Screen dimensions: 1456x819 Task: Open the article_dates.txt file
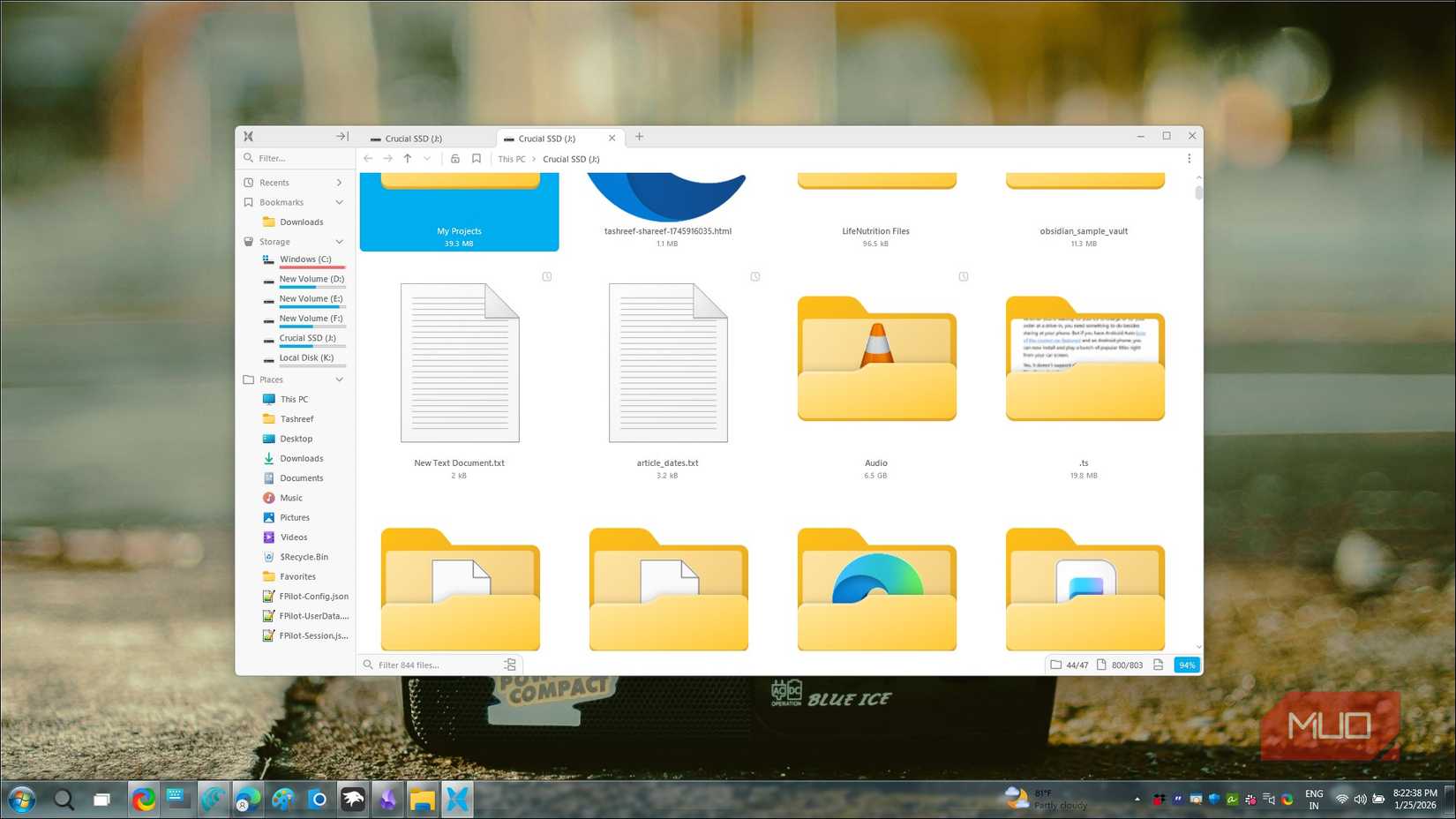pos(668,362)
